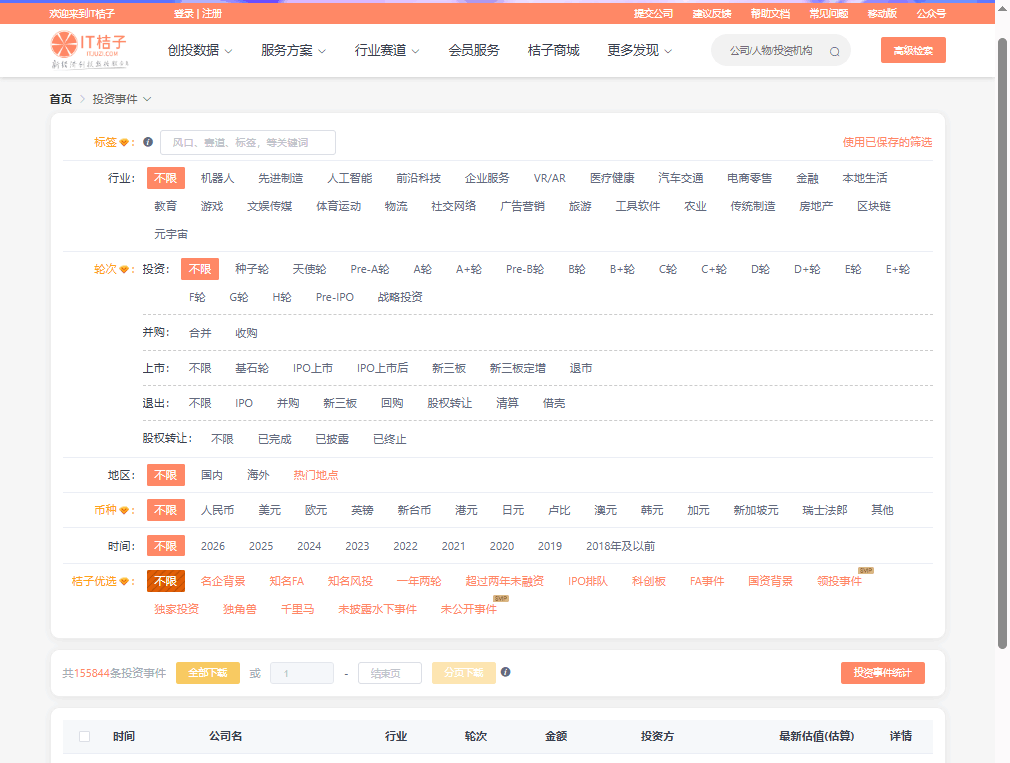Select 人工智能 in the industry filter

pos(350,178)
